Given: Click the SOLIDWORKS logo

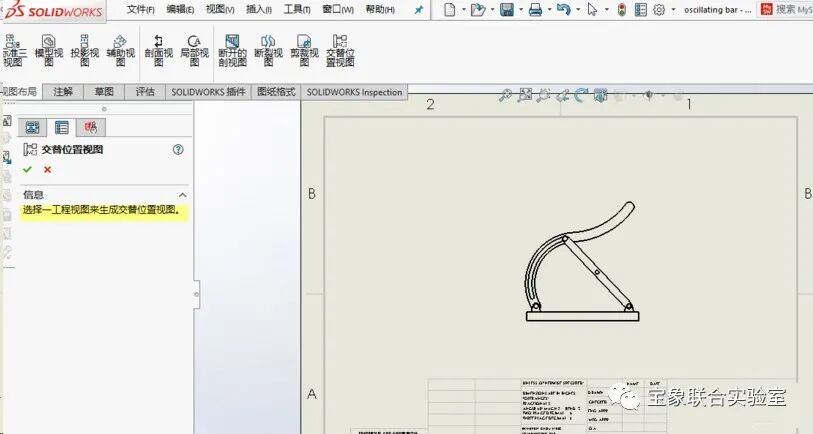Looking at the screenshot, I should click(54, 10).
